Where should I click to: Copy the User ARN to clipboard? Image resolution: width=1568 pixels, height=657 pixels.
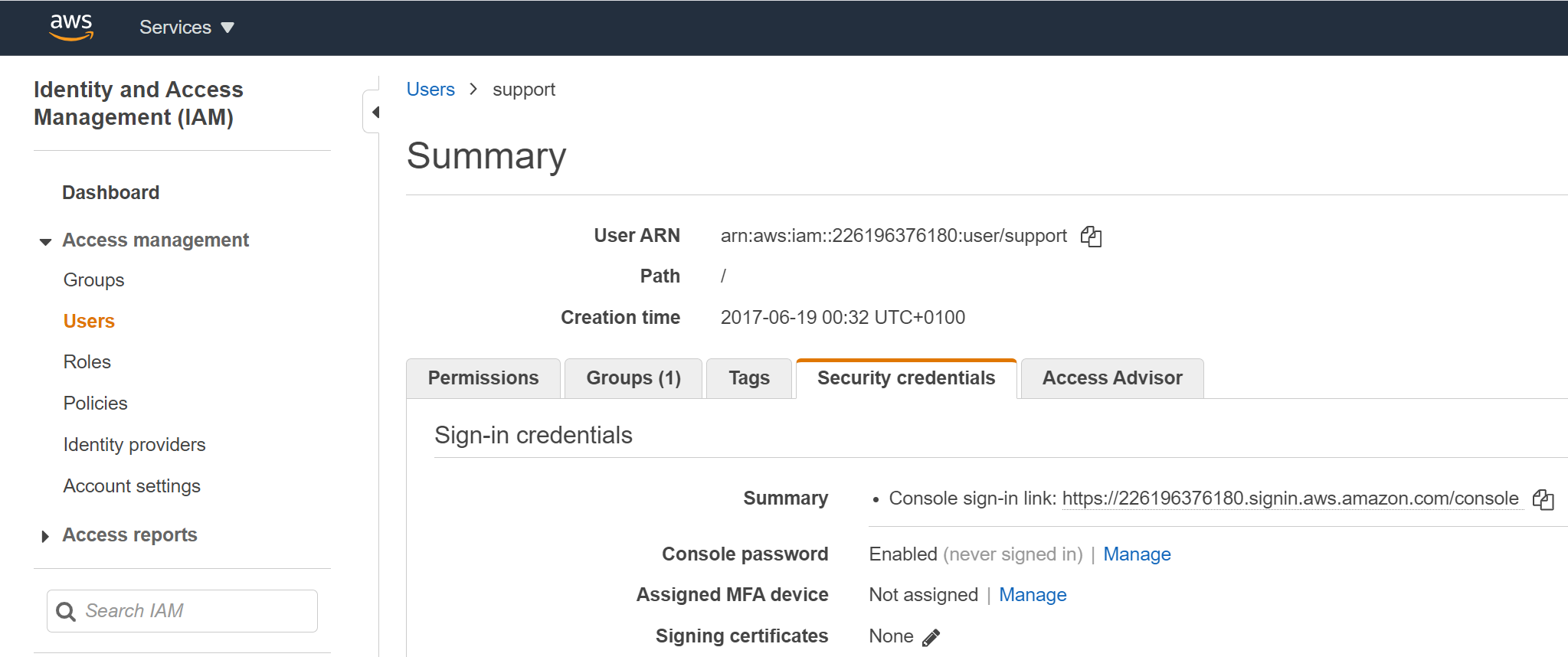click(1091, 237)
